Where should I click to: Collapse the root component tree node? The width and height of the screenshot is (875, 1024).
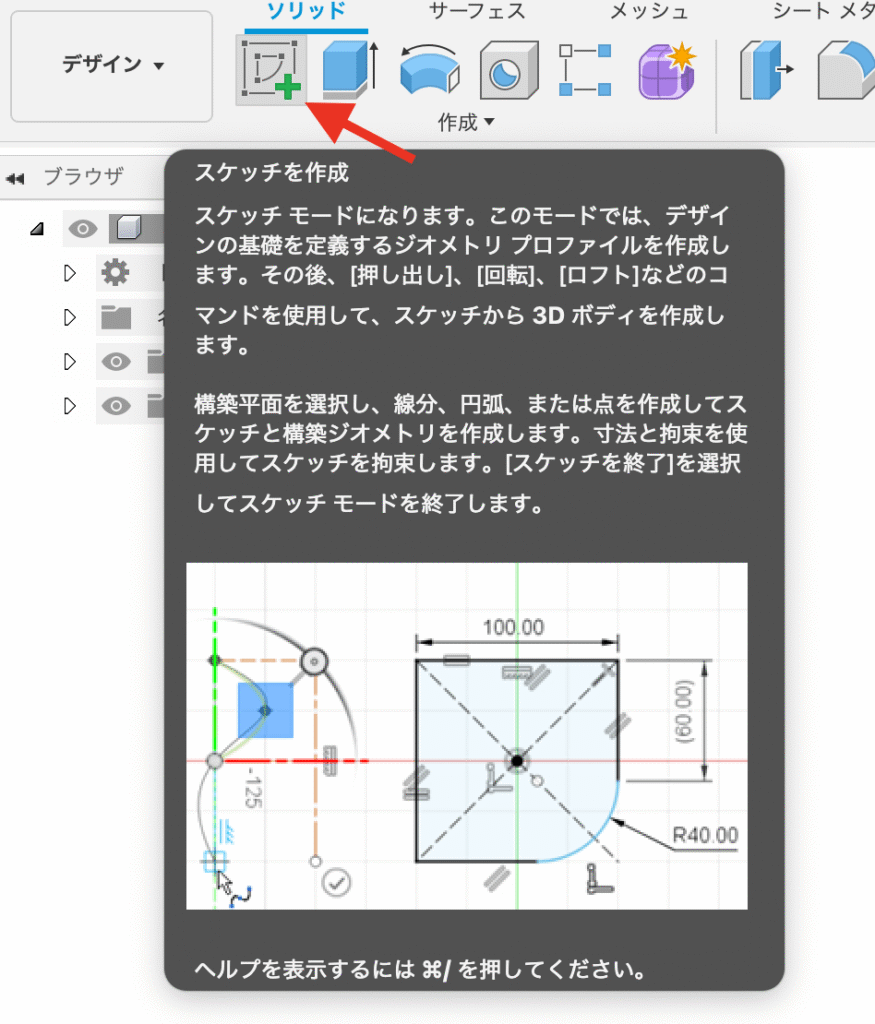pos(36,228)
